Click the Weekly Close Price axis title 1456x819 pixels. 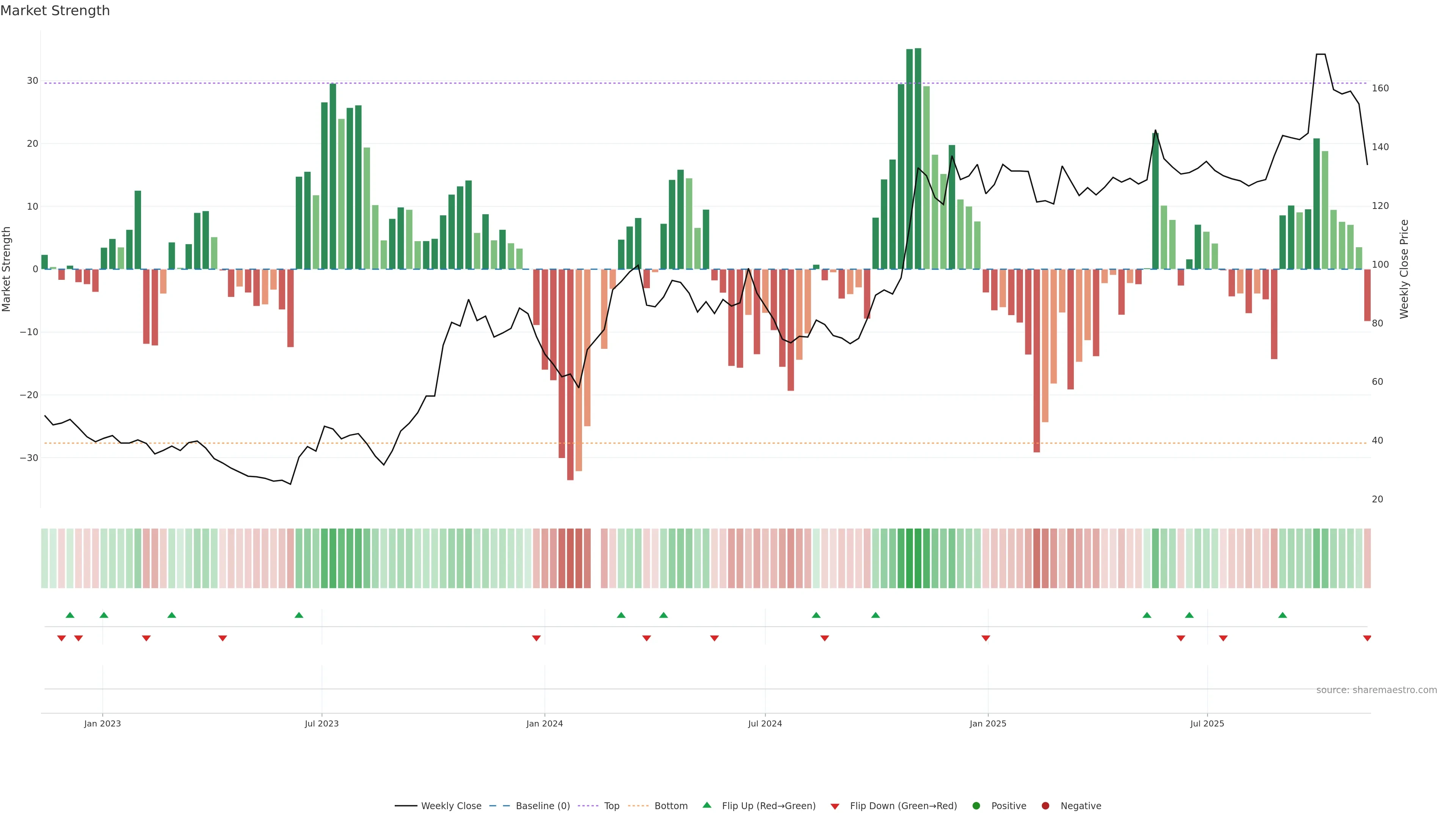tap(1404, 269)
